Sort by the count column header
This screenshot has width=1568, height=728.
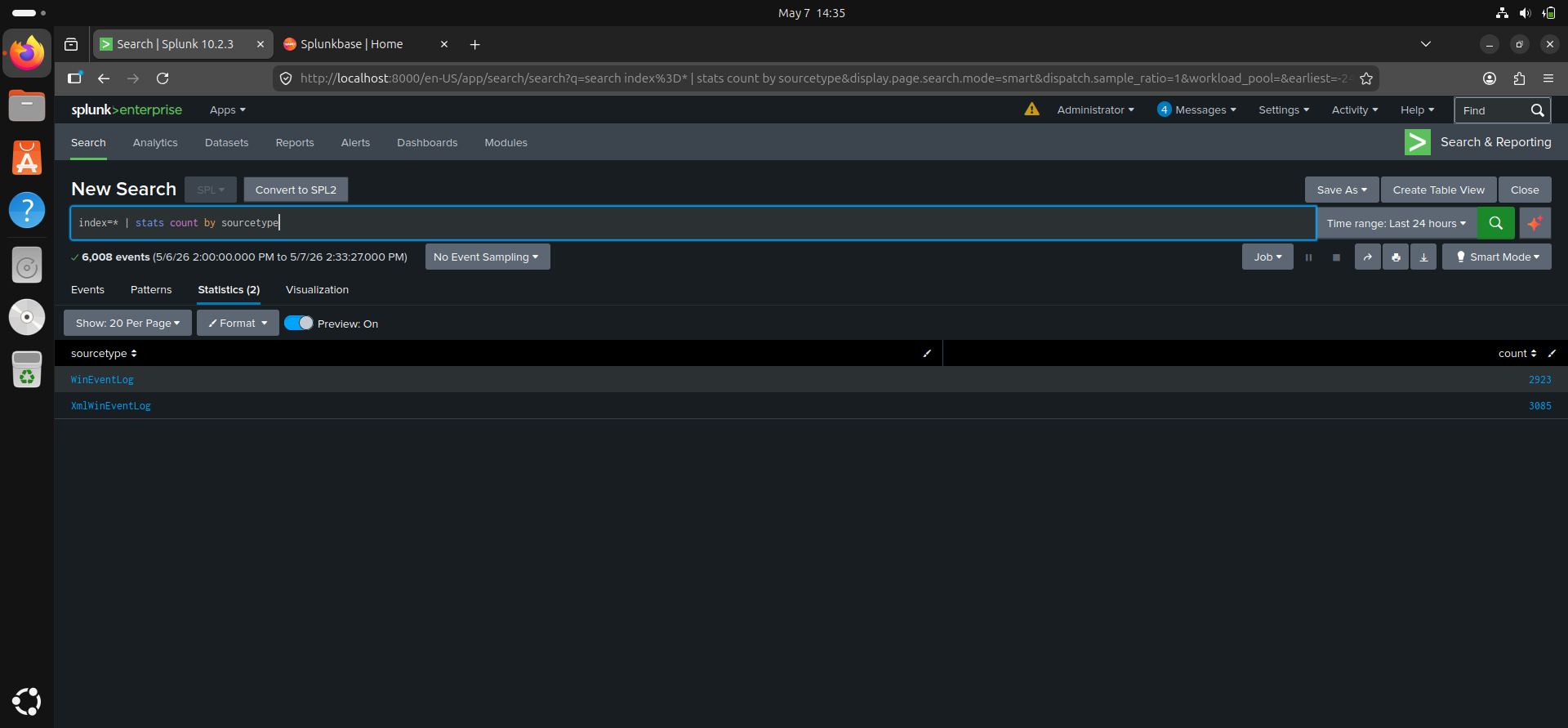(1517, 354)
